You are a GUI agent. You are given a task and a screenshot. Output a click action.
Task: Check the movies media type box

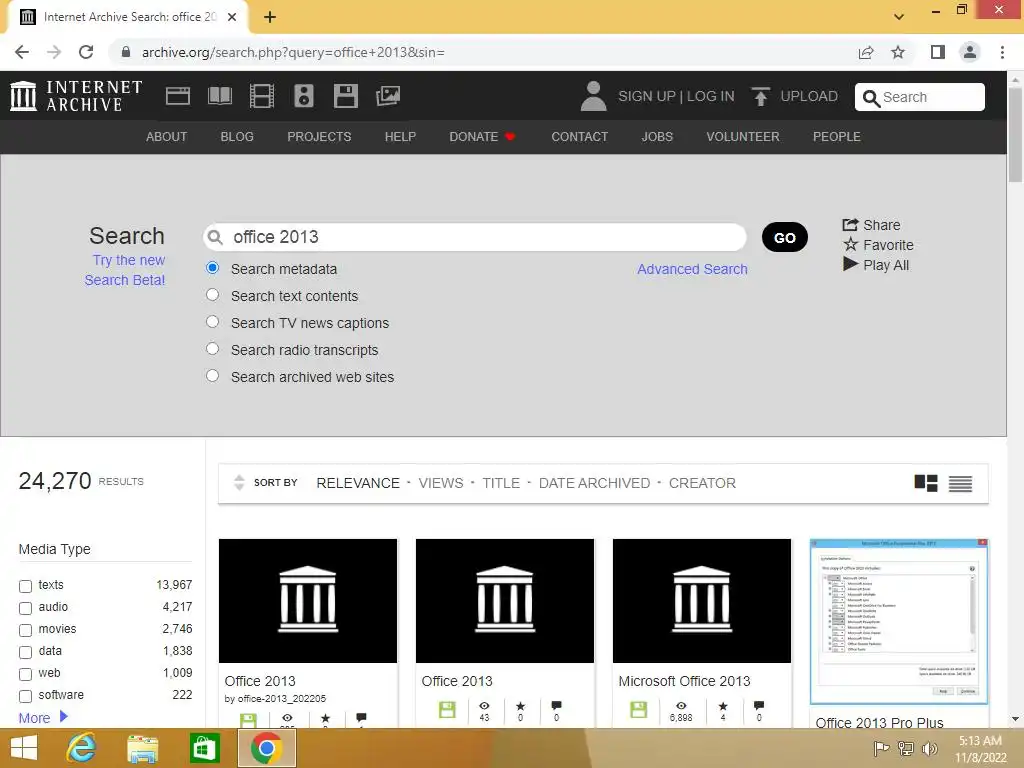[x=25, y=630]
